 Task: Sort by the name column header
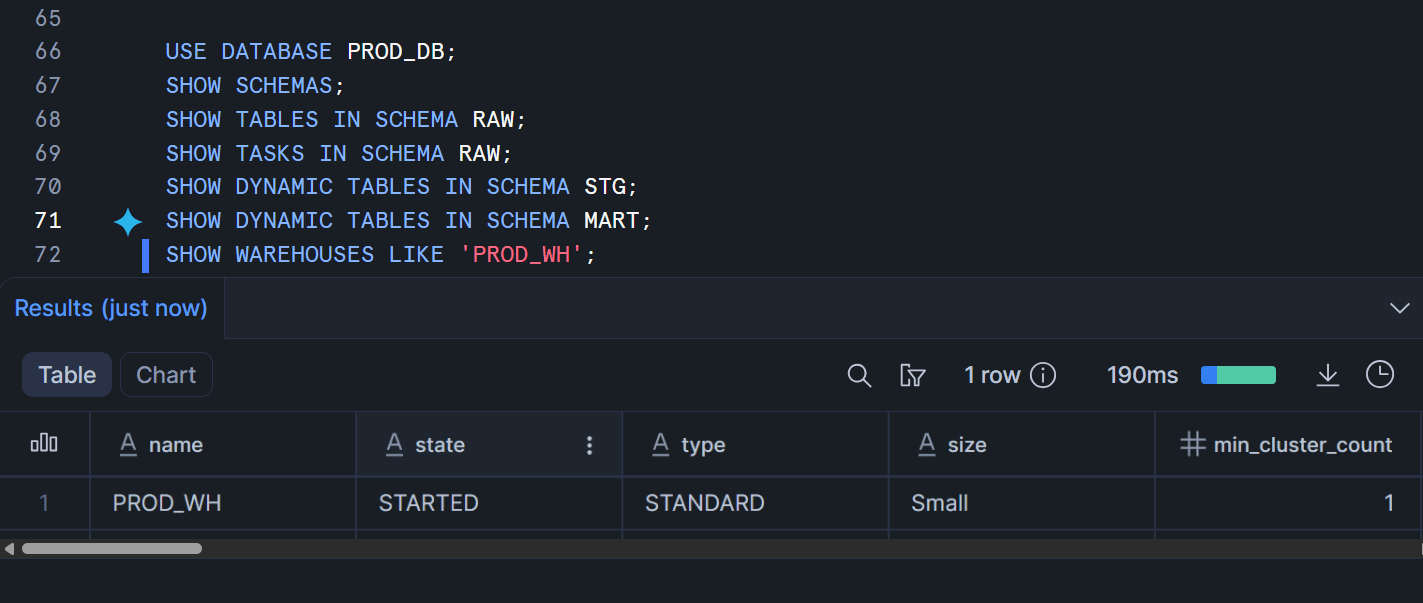pos(176,445)
